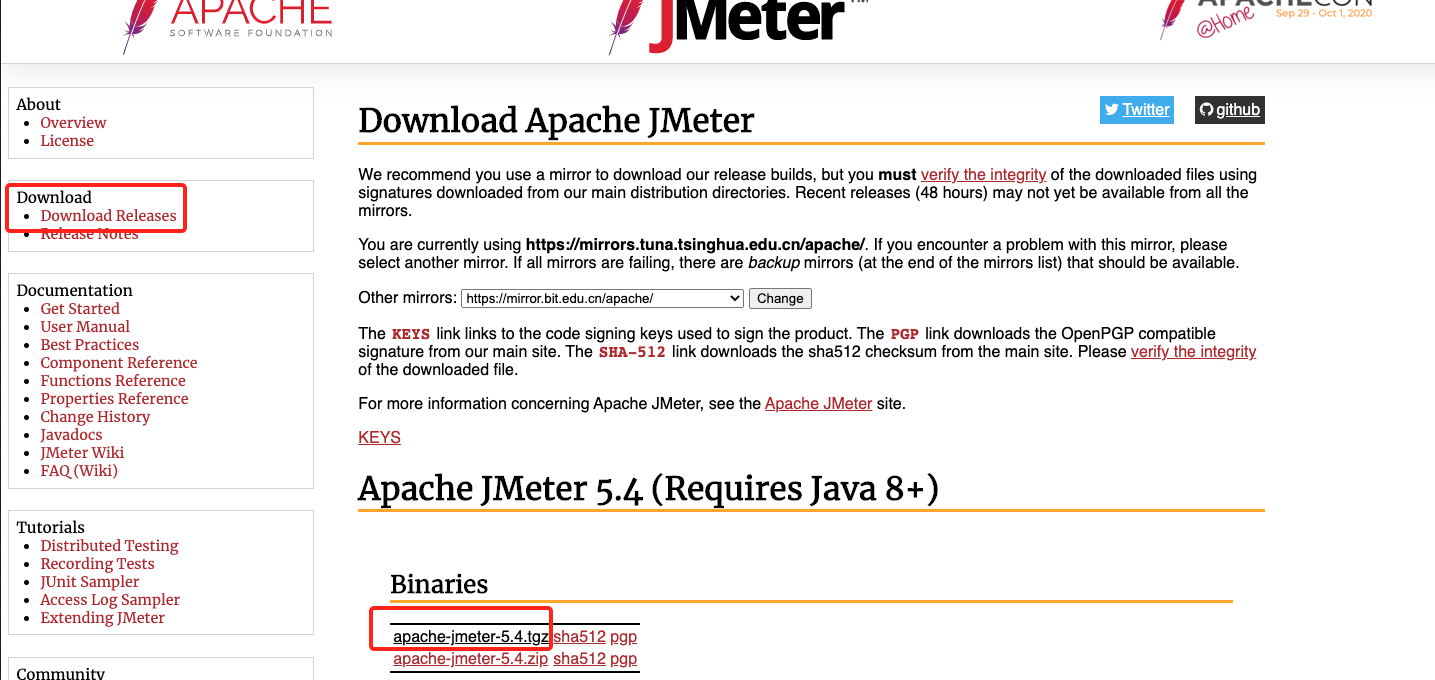This screenshot has width=1435, height=680.
Task: Download apache-jmeter-5.4.tgz binary
Action: pyautogui.click(x=470, y=637)
